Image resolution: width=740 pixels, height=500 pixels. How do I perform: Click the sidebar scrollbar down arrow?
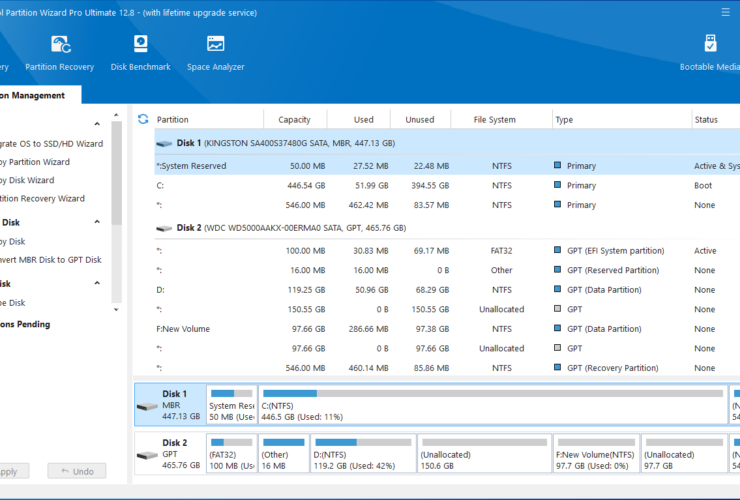116,310
